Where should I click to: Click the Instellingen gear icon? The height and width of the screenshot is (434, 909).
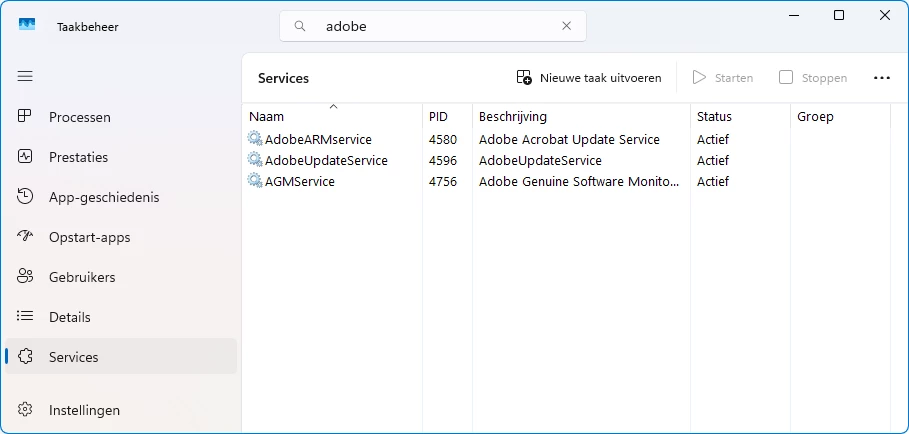click(x=25, y=410)
